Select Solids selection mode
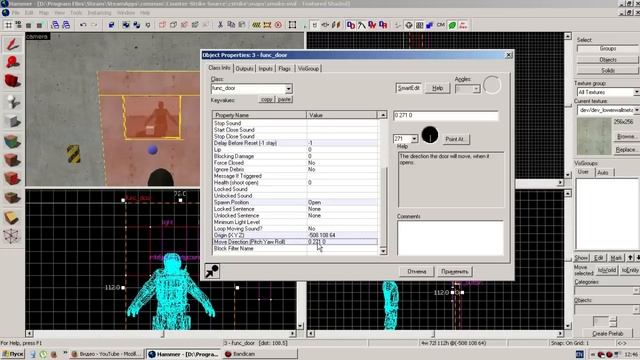Viewport: 640px width, 360px height. point(607,71)
